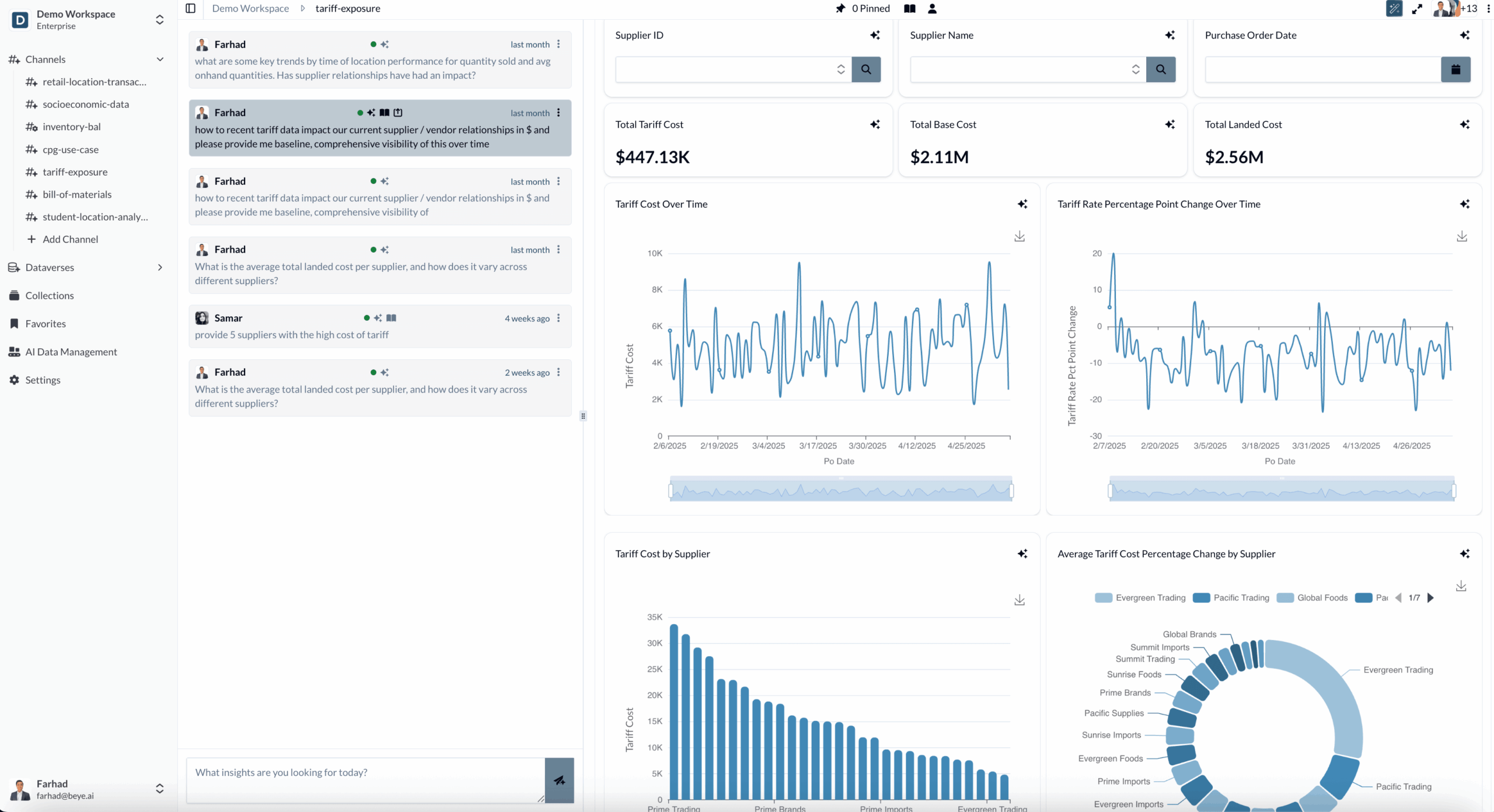
Task: Toggle the sidebar panel icon
Action: coord(190,8)
